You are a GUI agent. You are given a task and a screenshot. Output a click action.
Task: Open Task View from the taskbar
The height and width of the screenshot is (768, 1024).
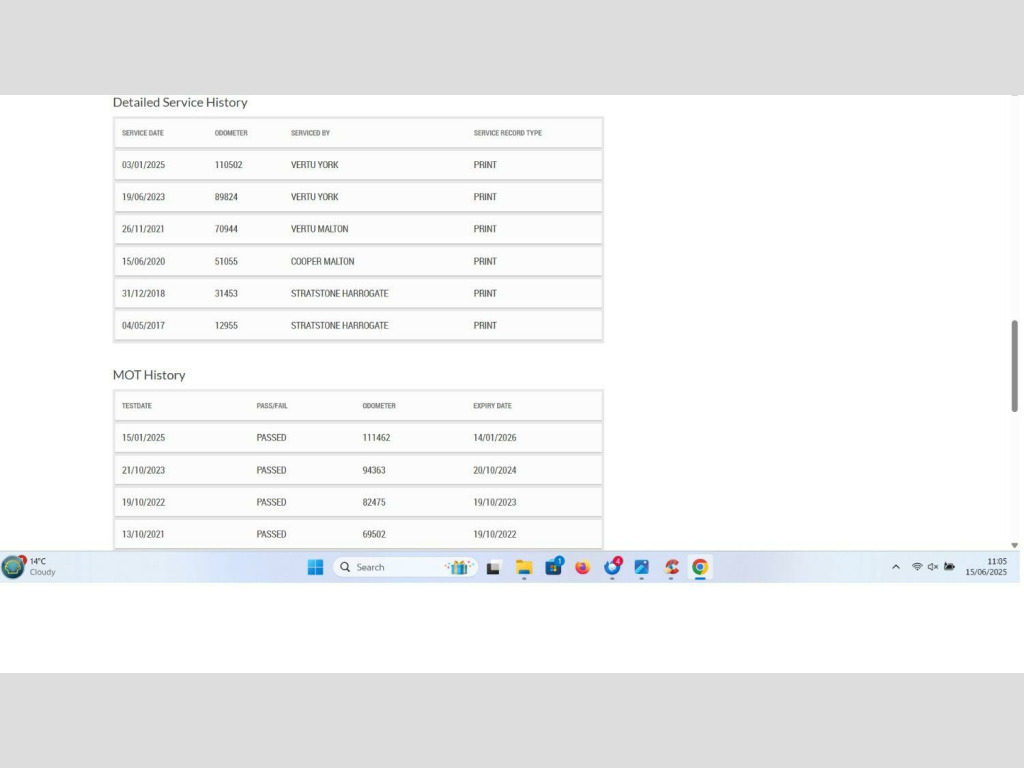(x=493, y=568)
